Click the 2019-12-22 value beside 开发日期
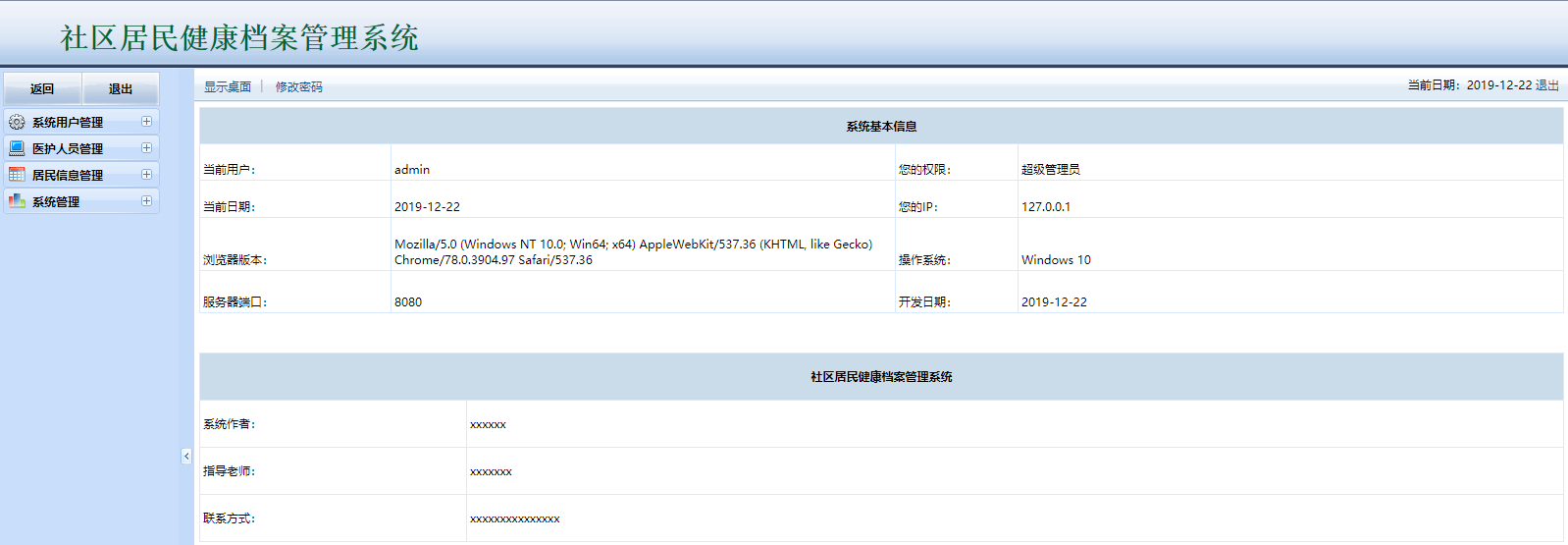 click(1054, 301)
